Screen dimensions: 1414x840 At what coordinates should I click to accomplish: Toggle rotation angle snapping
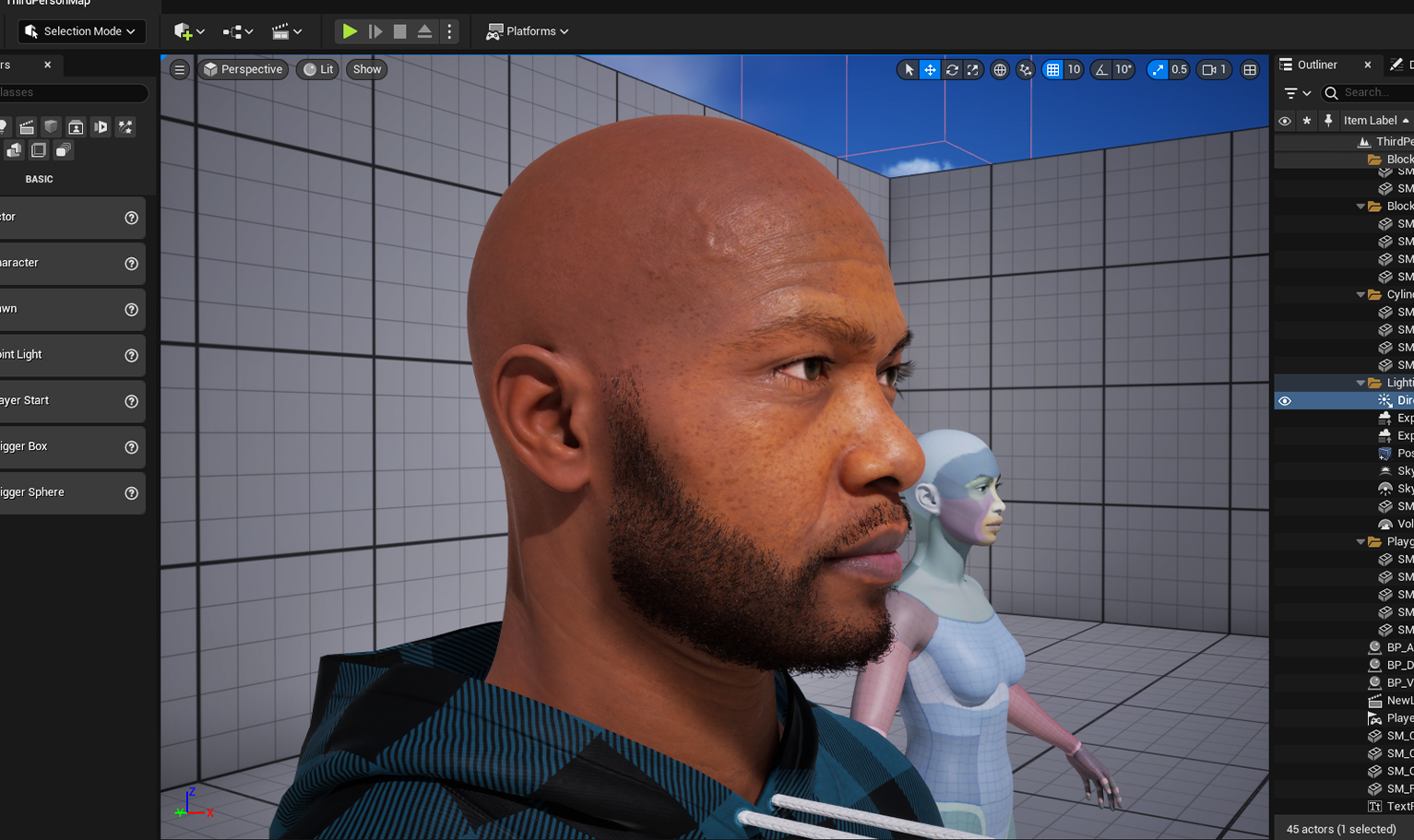[1103, 69]
